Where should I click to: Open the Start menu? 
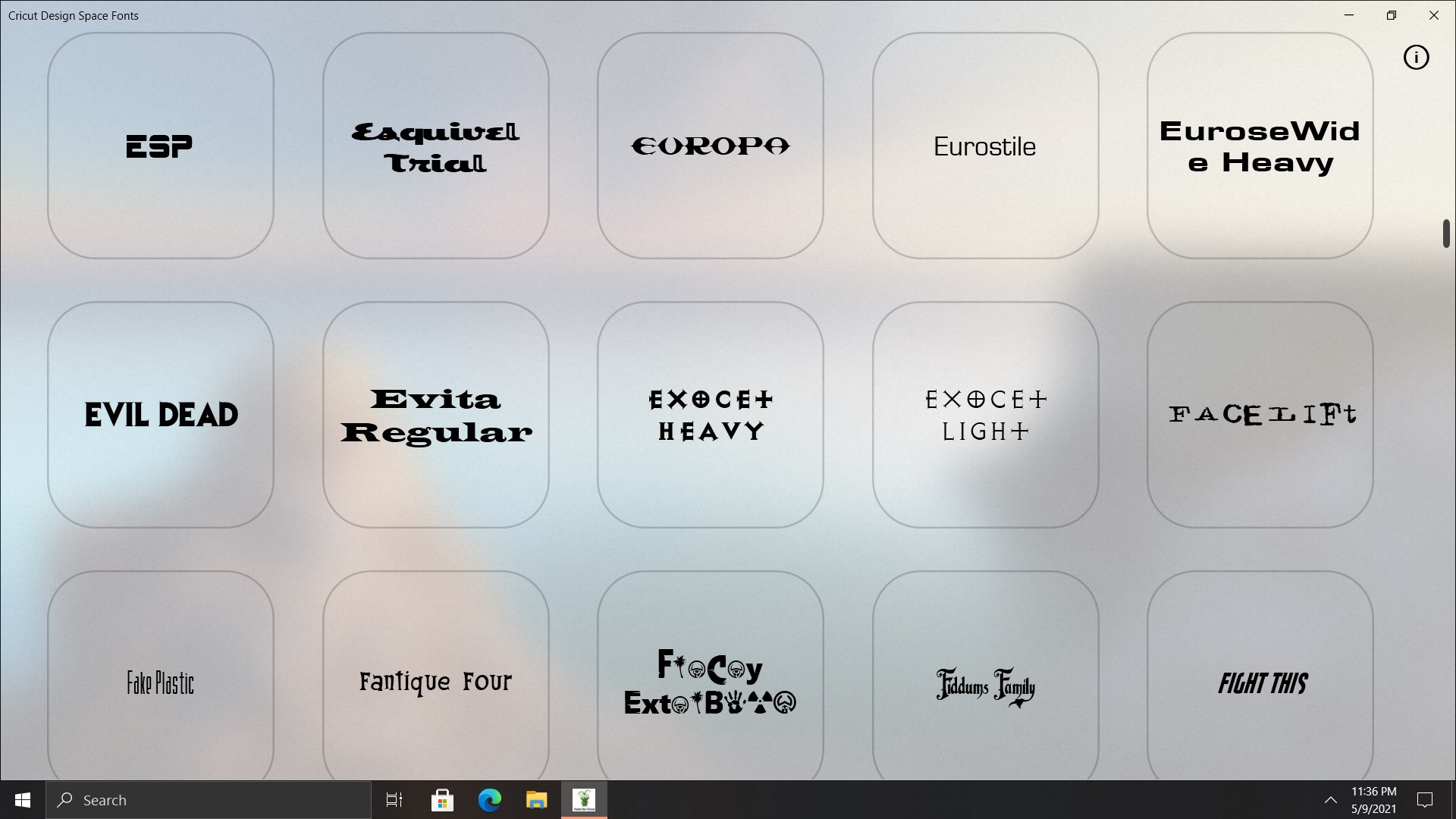(22, 800)
